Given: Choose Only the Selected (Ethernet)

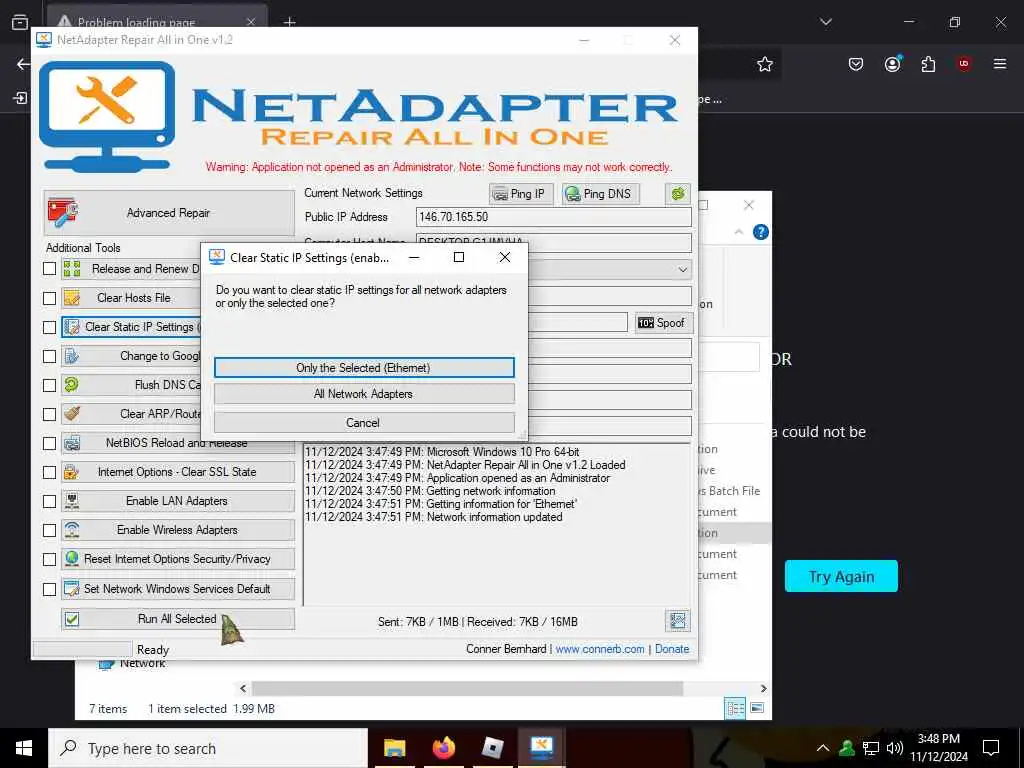Looking at the screenshot, I should [x=364, y=368].
